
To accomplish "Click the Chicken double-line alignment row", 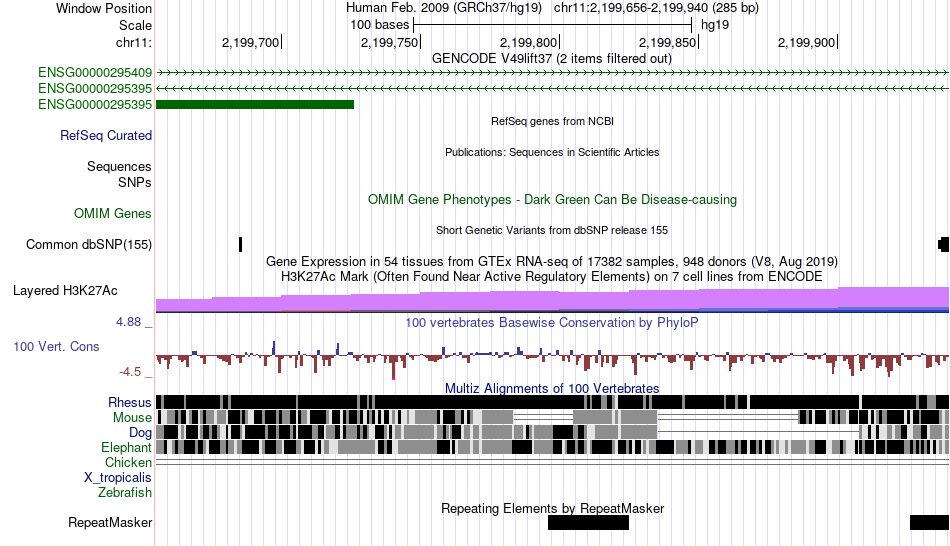I will coord(552,462).
